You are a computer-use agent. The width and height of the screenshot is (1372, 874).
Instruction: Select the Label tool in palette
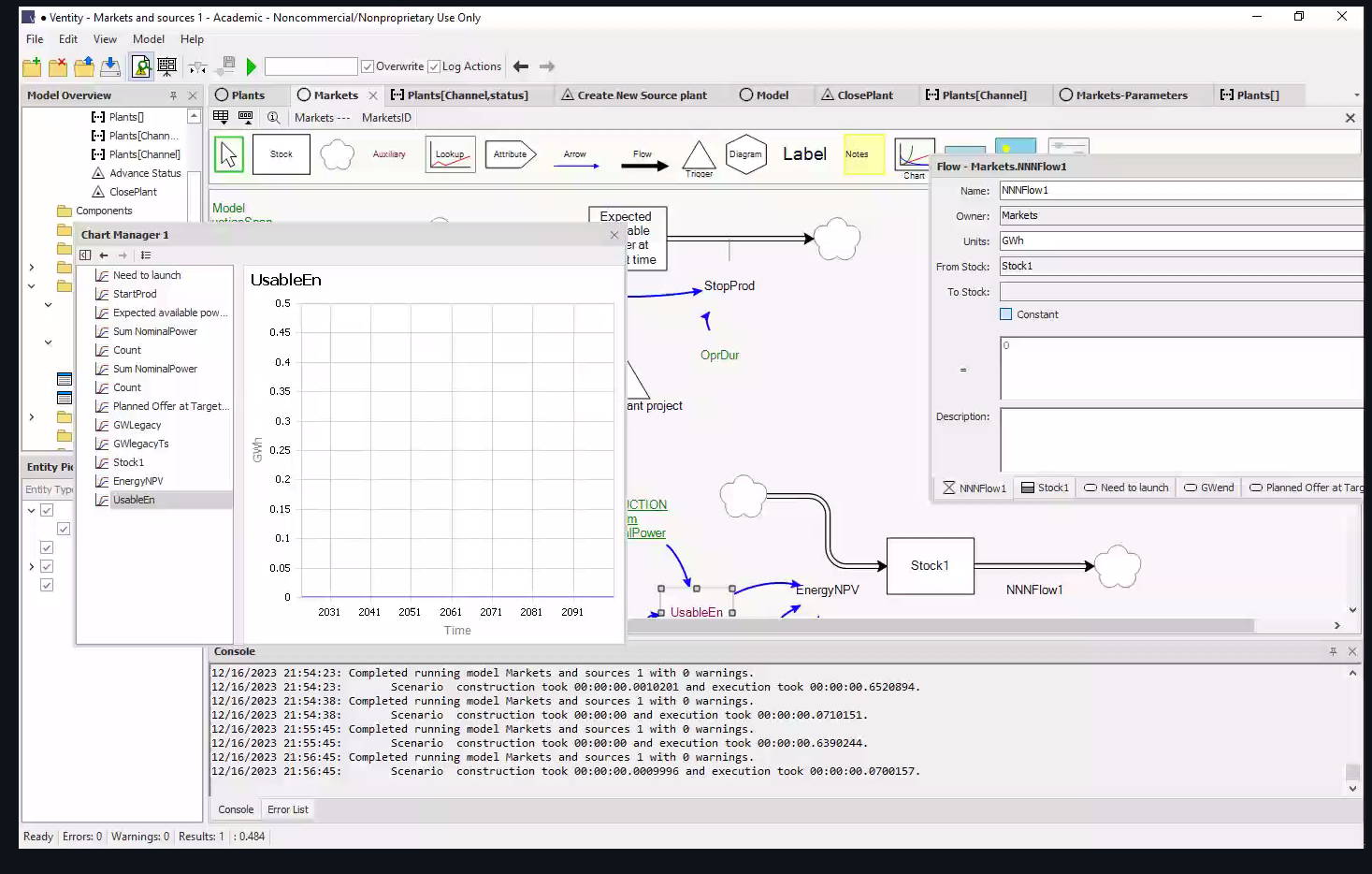(x=804, y=154)
